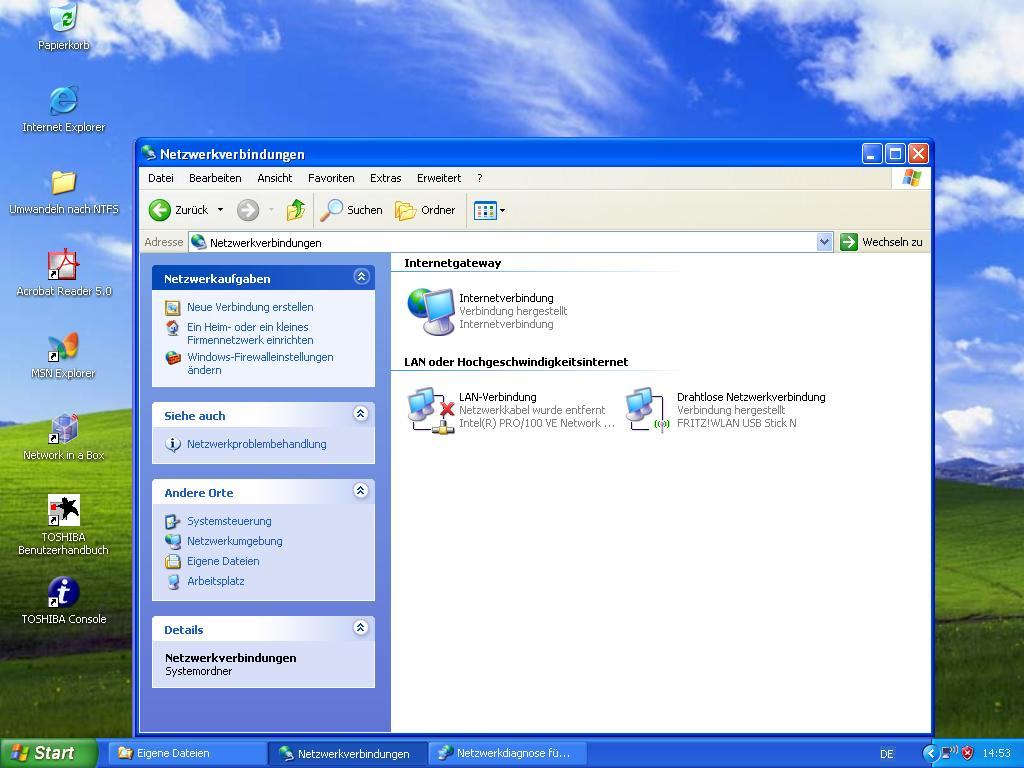
Task: Toggle the Ordner folder pane
Action: [x=425, y=210]
